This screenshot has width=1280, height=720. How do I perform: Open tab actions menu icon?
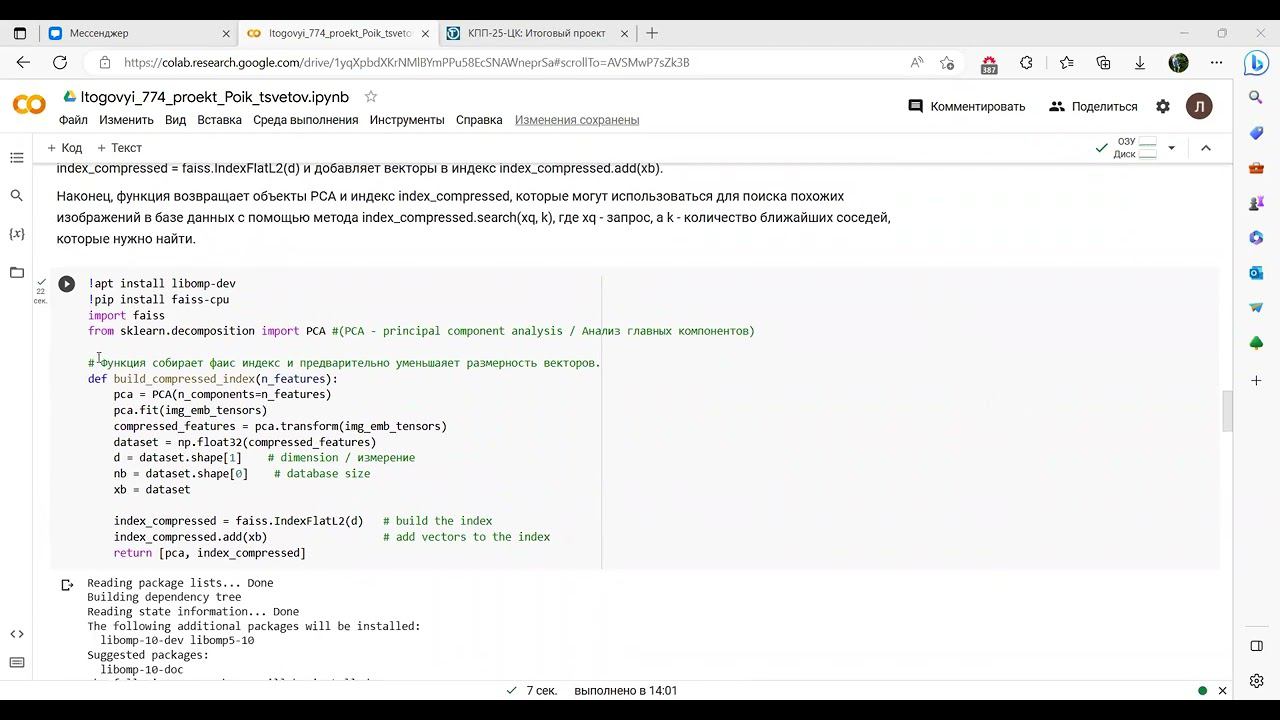click(x=20, y=33)
